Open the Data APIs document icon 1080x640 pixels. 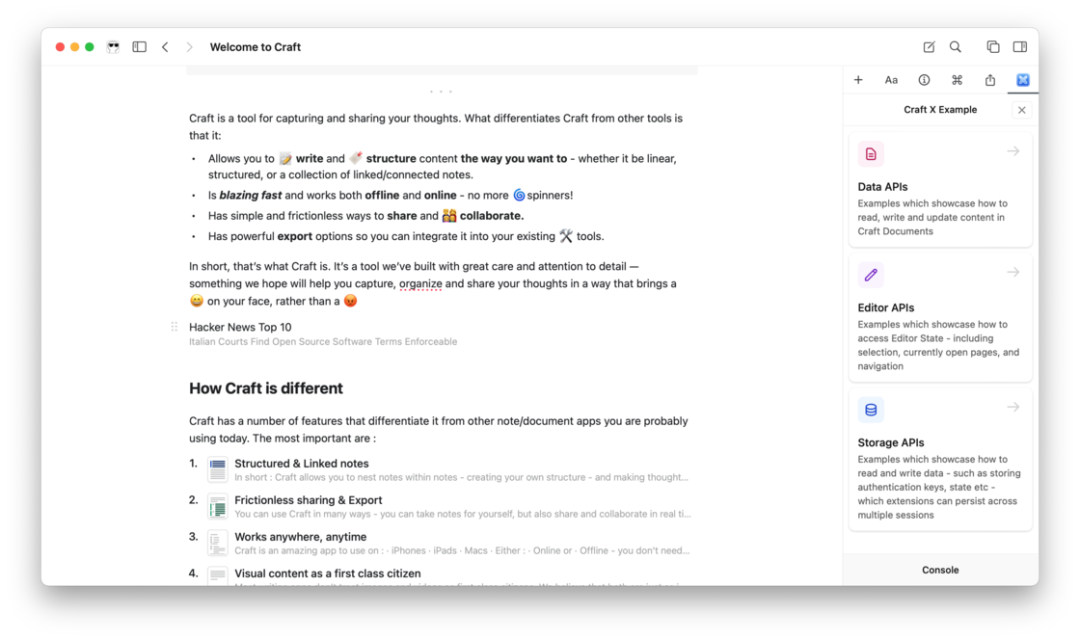tap(871, 154)
